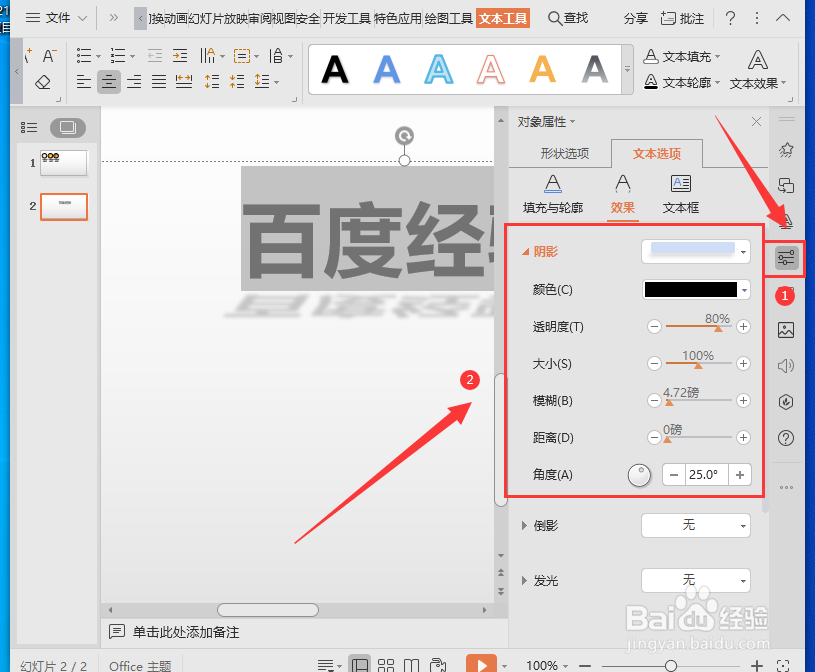The image size is (815, 672).
Task: Apply numbered list icon in ribbon
Action: coord(118,55)
